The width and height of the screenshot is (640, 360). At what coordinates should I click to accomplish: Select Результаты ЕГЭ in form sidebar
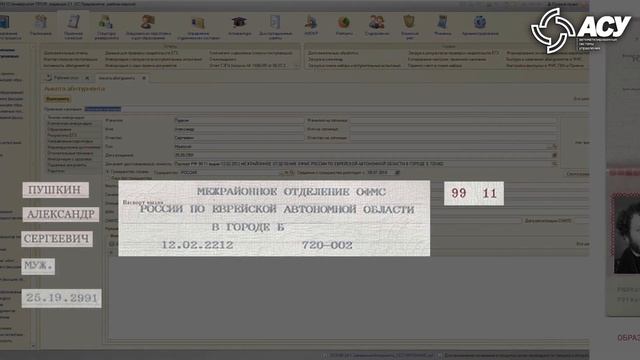coord(62,135)
